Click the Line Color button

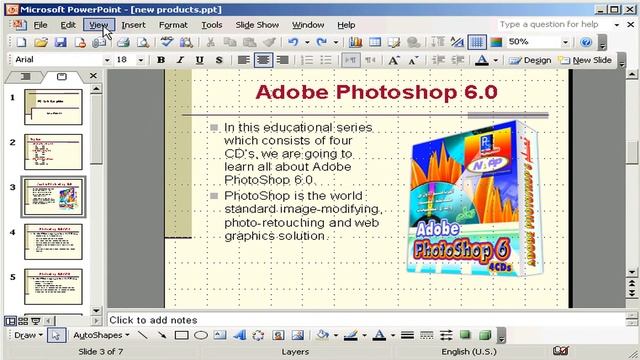point(351,336)
